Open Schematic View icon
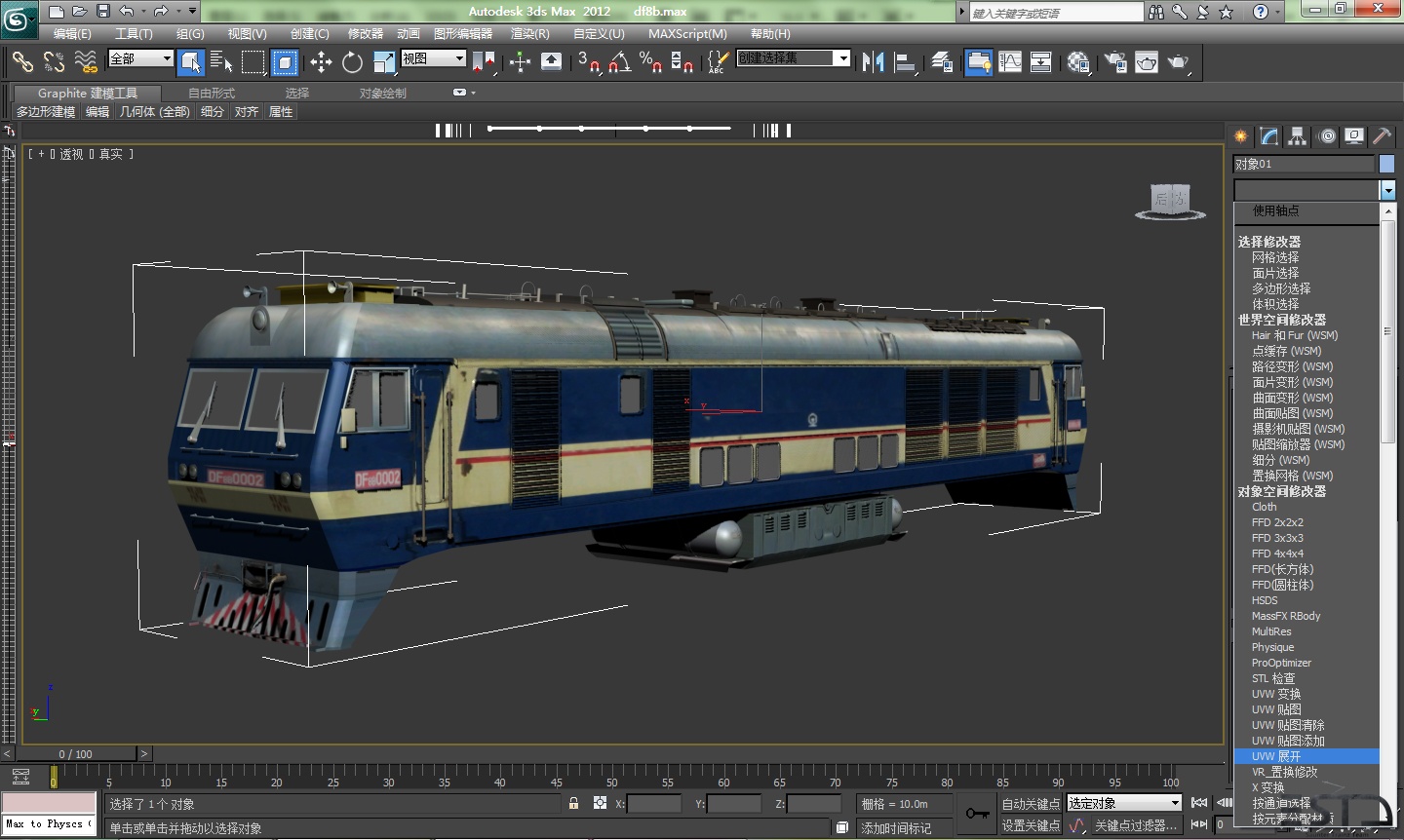Viewport: 1404px width, 840px height. 1041,62
